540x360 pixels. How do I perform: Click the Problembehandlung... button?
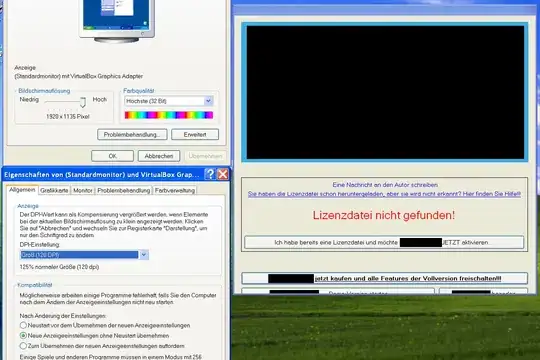point(132,135)
